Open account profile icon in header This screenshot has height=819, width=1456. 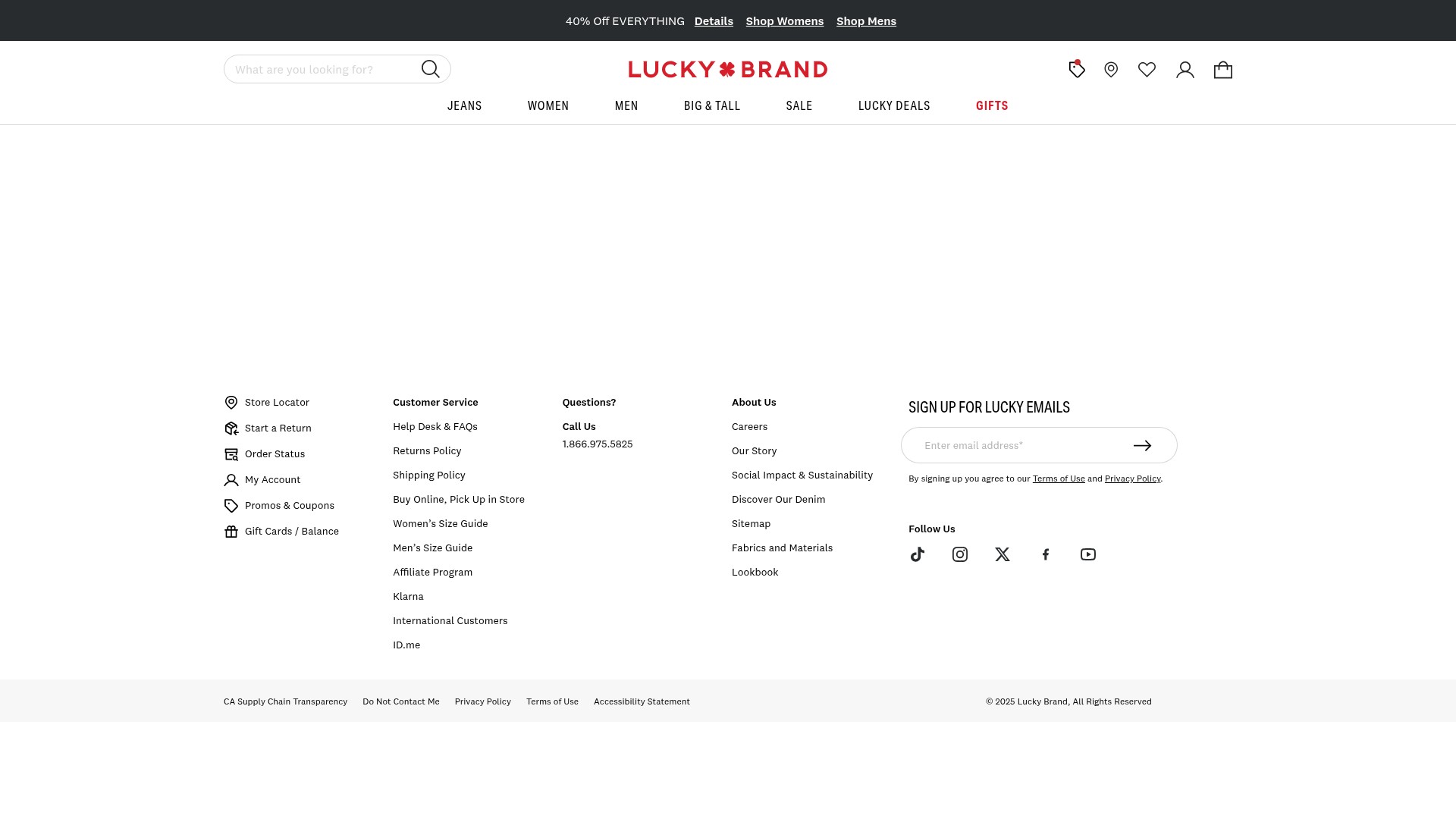click(x=1185, y=70)
